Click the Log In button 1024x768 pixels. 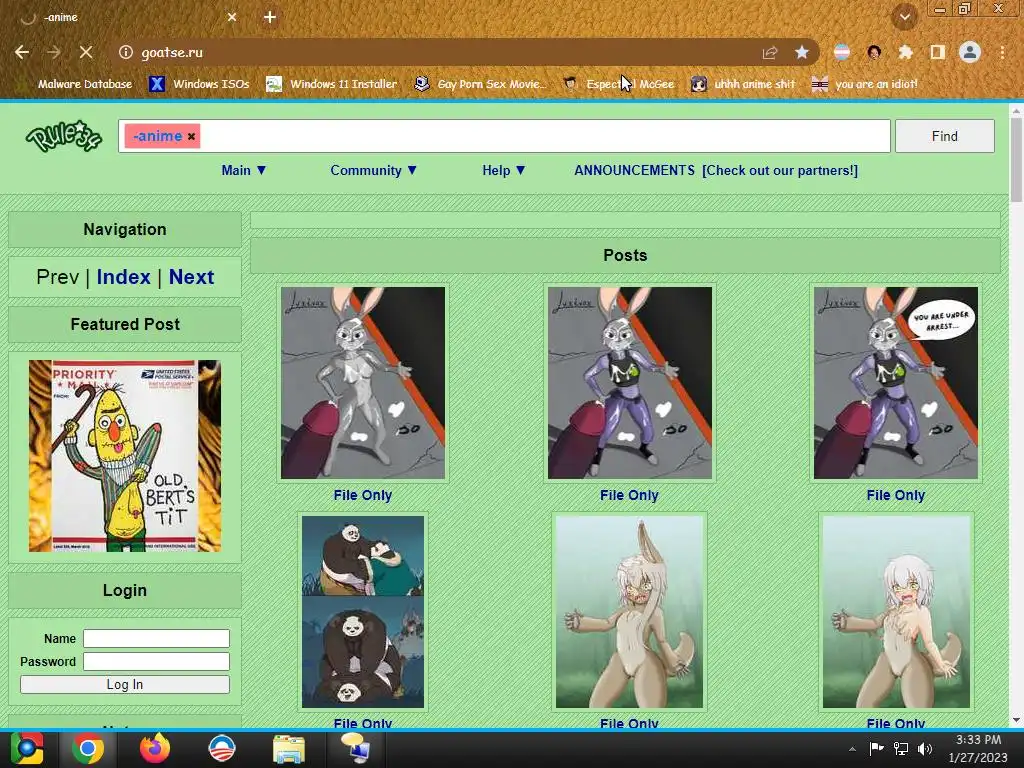(125, 684)
